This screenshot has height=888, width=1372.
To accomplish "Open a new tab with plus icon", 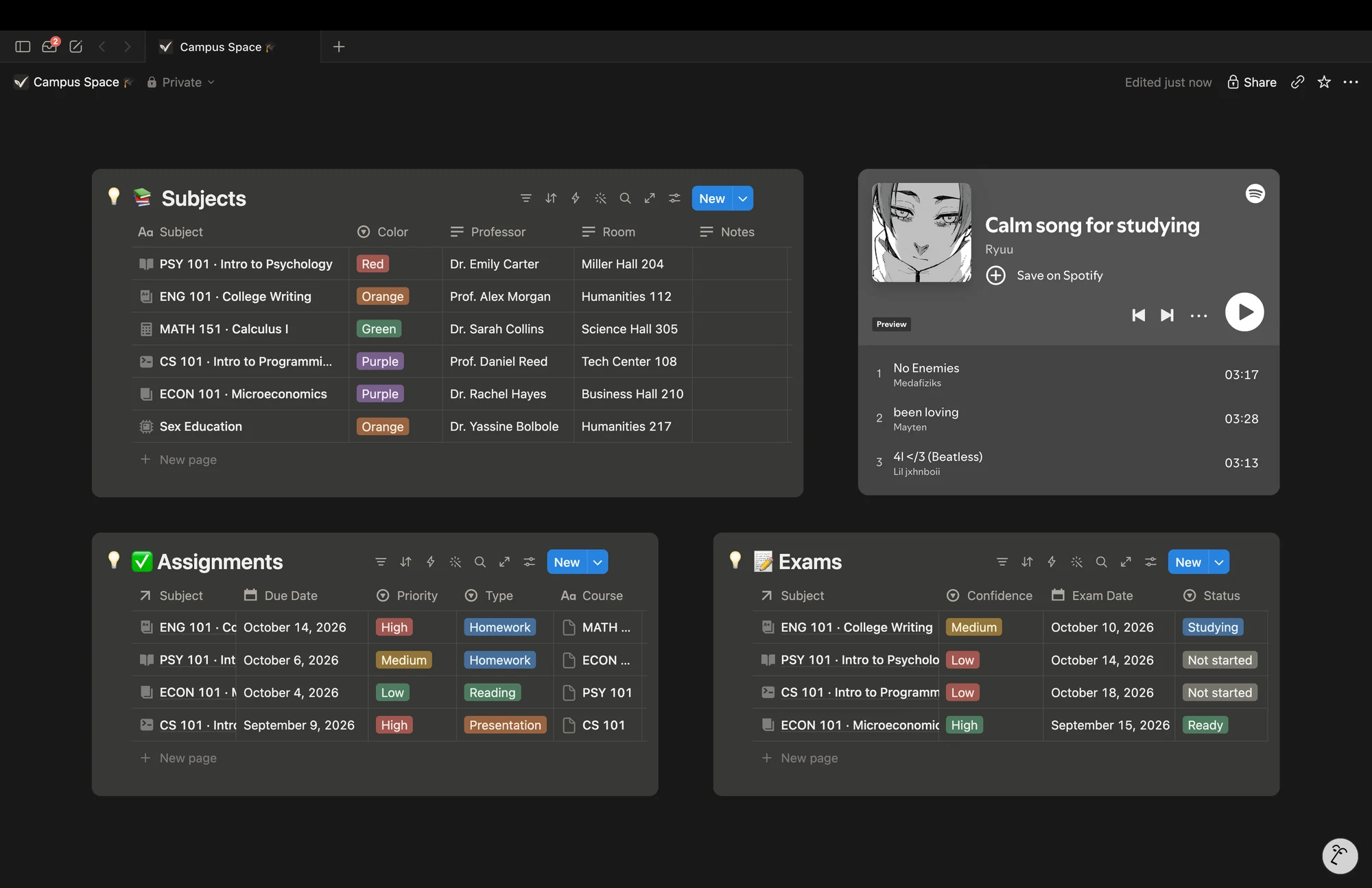I will pyautogui.click(x=339, y=47).
